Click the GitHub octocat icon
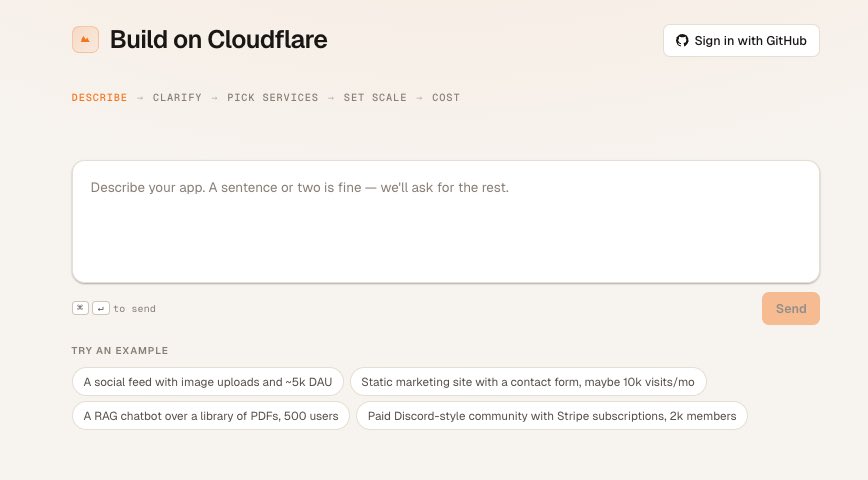The image size is (868, 480). pos(682,40)
